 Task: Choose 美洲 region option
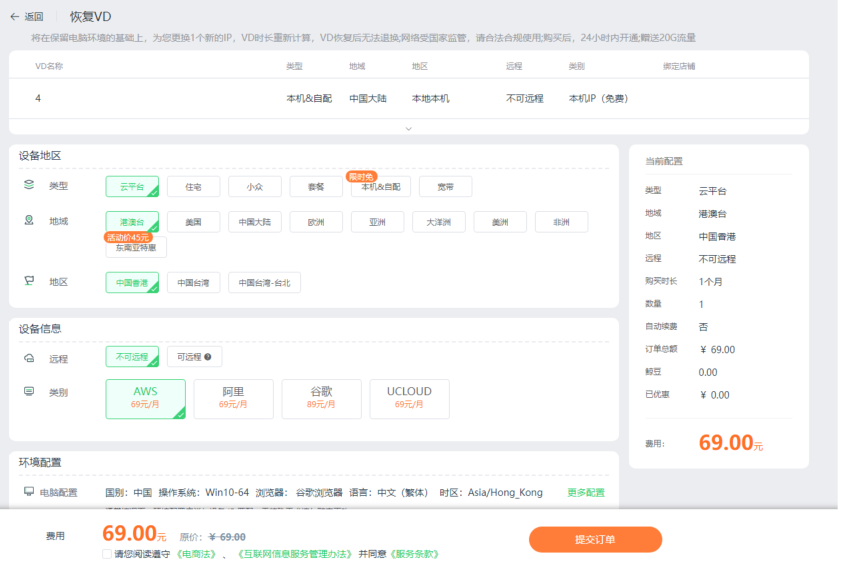tap(500, 222)
